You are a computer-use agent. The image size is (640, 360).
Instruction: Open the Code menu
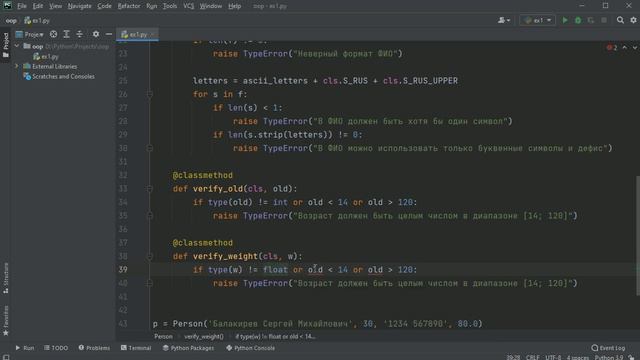104,6
